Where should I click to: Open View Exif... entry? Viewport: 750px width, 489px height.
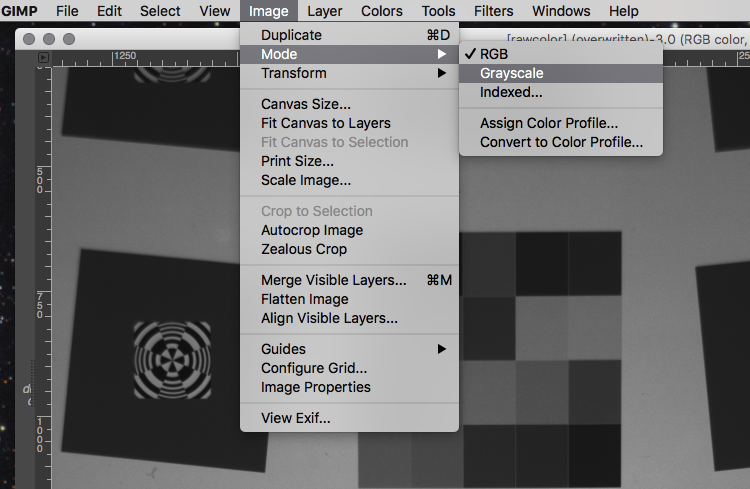[x=349, y=418]
